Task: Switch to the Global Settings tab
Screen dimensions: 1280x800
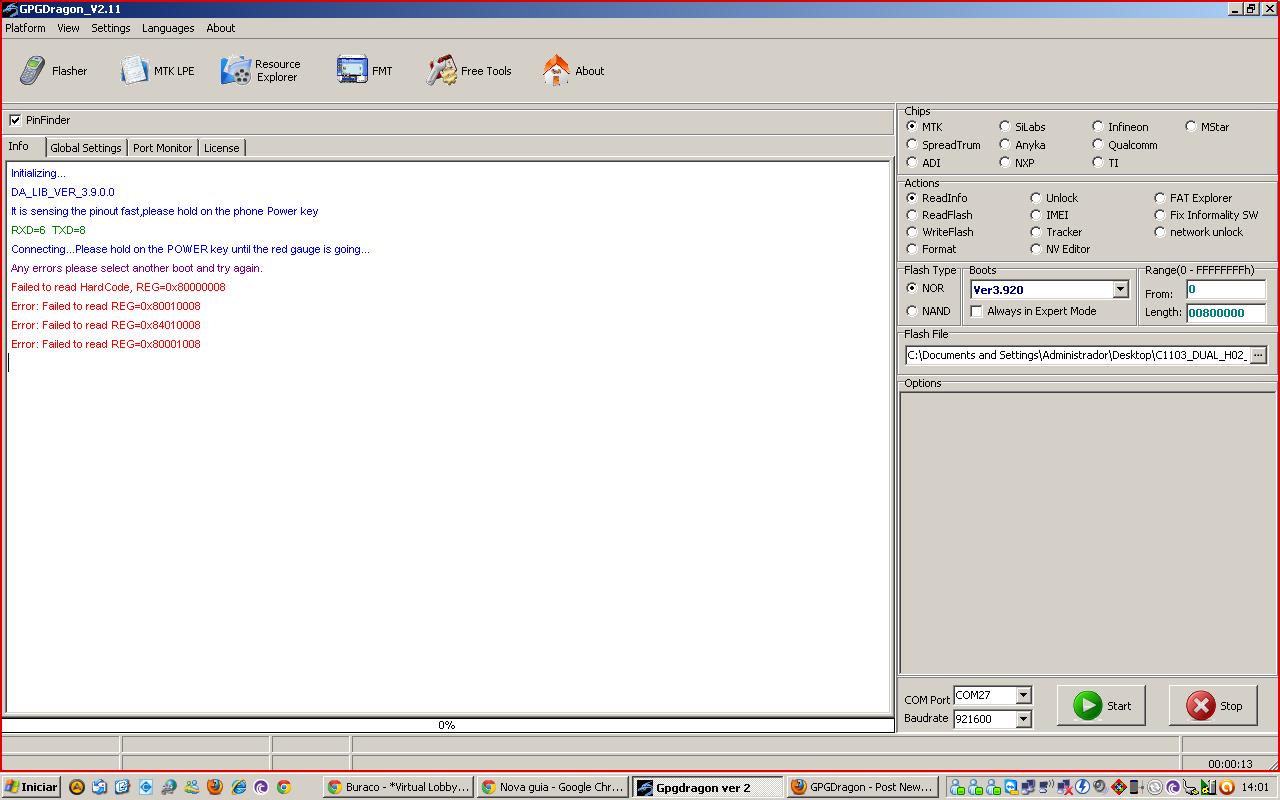Action: [x=86, y=148]
